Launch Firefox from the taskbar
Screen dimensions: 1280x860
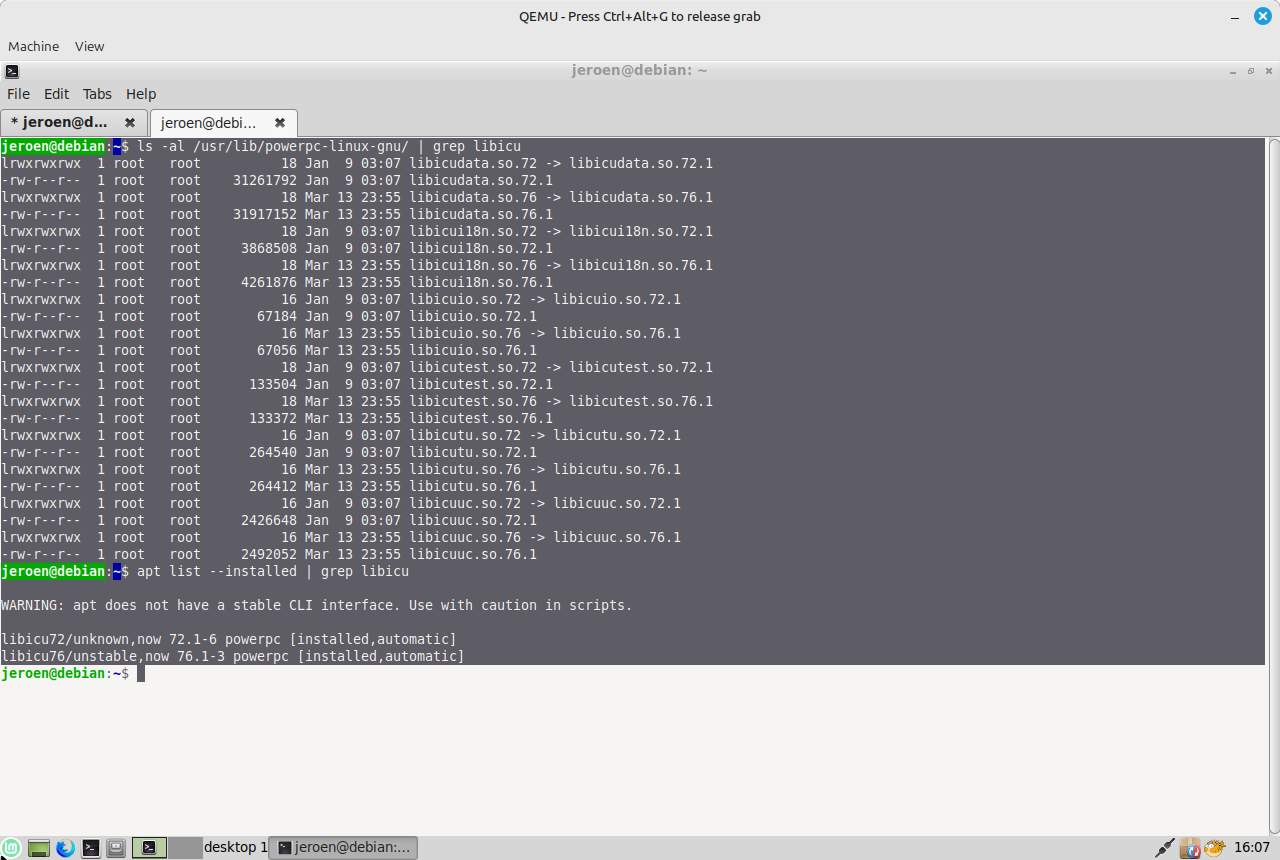point(65,848)
